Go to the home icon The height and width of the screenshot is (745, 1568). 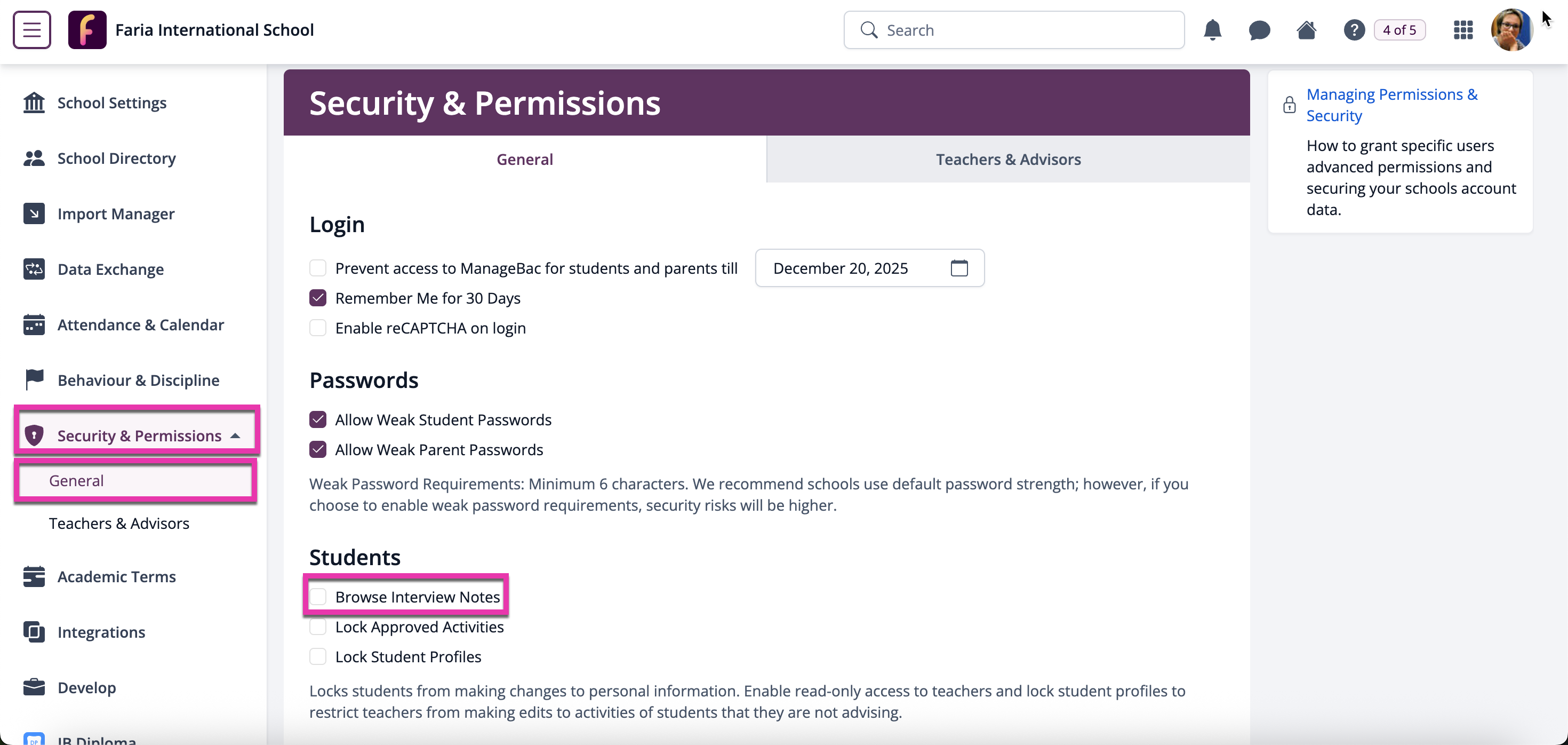[x=1306, y=30]
